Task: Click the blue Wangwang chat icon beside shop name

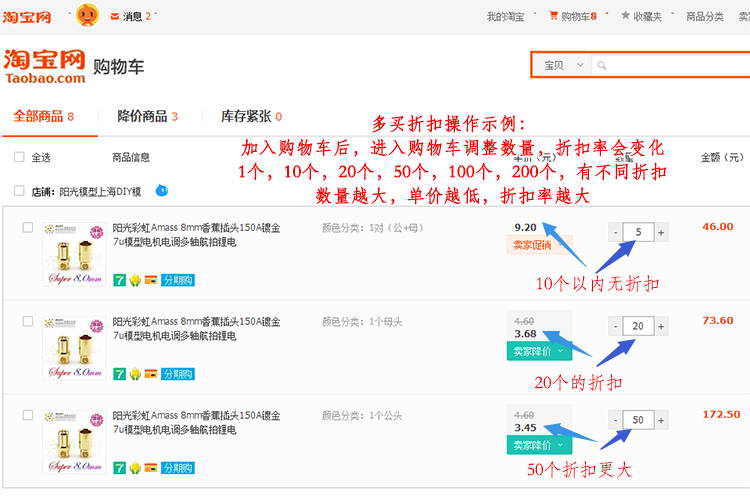Action: coord(162,190)
